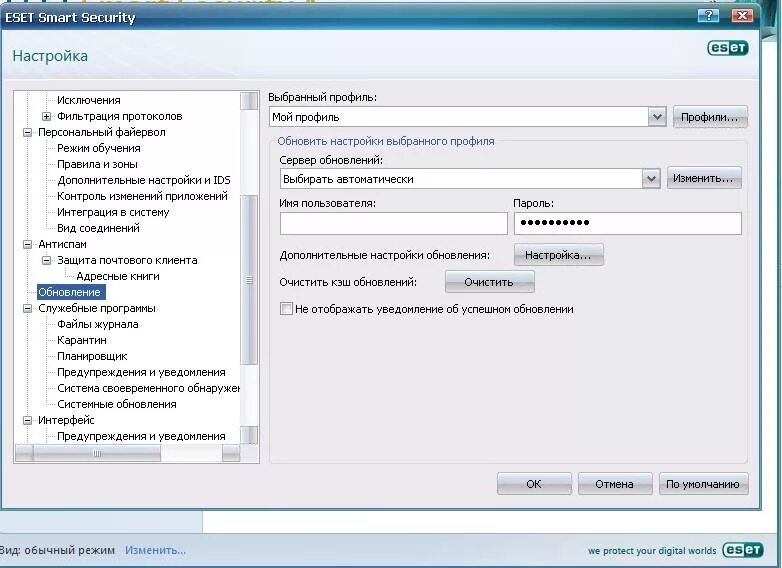Select Персональный файервол in the tree
This screenshot has height=568, width=782.
coord(102,132)
